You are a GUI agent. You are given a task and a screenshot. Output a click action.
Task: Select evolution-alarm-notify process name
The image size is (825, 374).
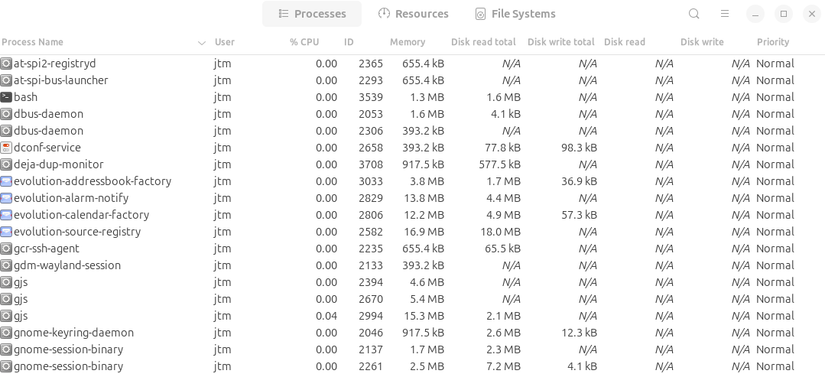[71, 198]
